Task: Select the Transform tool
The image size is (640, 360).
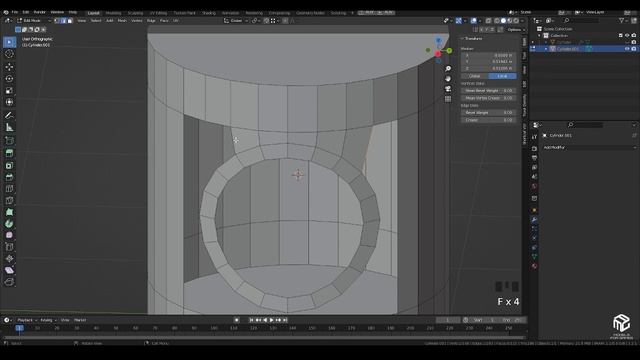Action: [9, 102]
